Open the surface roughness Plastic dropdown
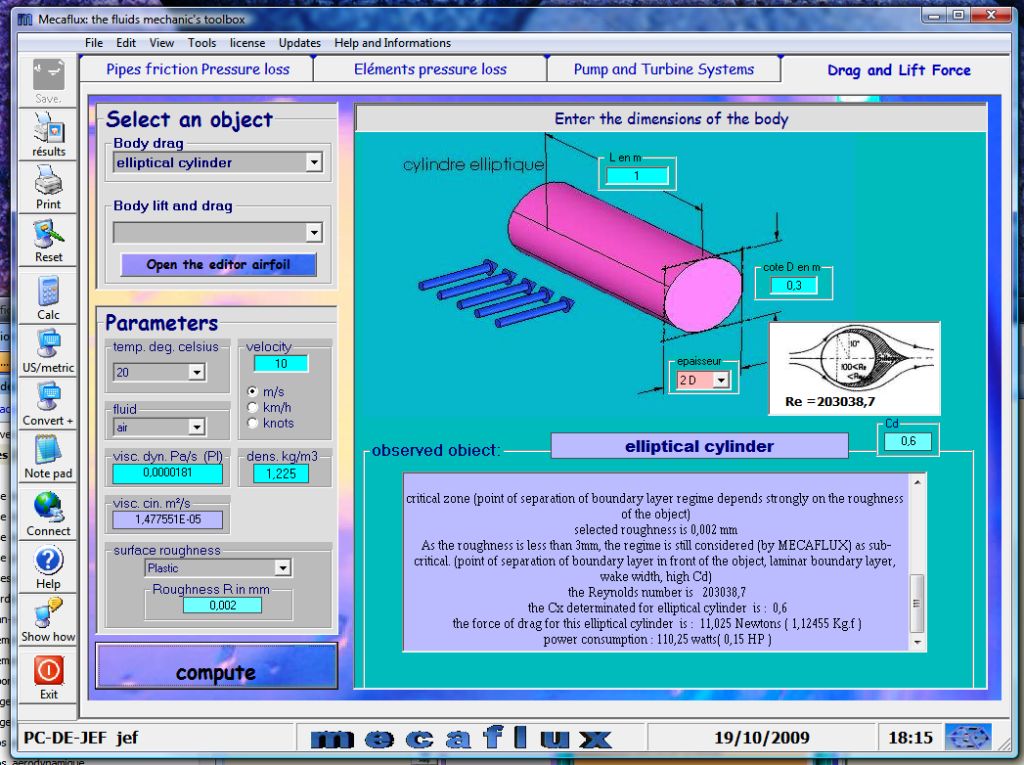1024x765 pixels. (x=282, y=568)
